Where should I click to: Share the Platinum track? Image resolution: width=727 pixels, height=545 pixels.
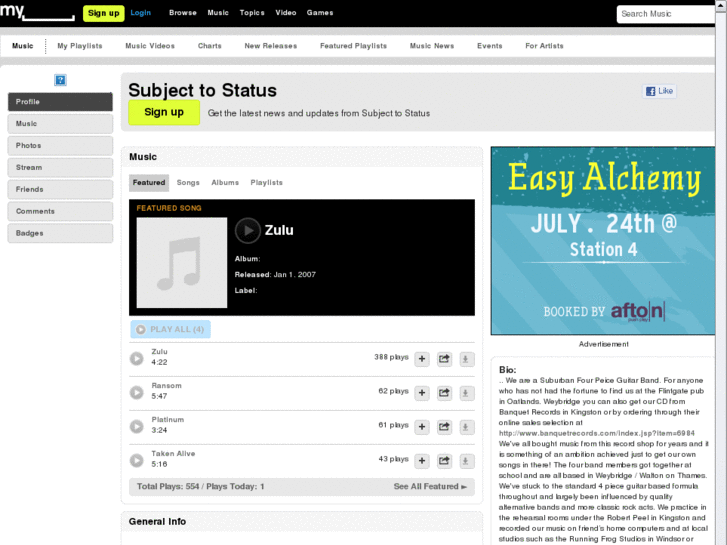[444, 427]
